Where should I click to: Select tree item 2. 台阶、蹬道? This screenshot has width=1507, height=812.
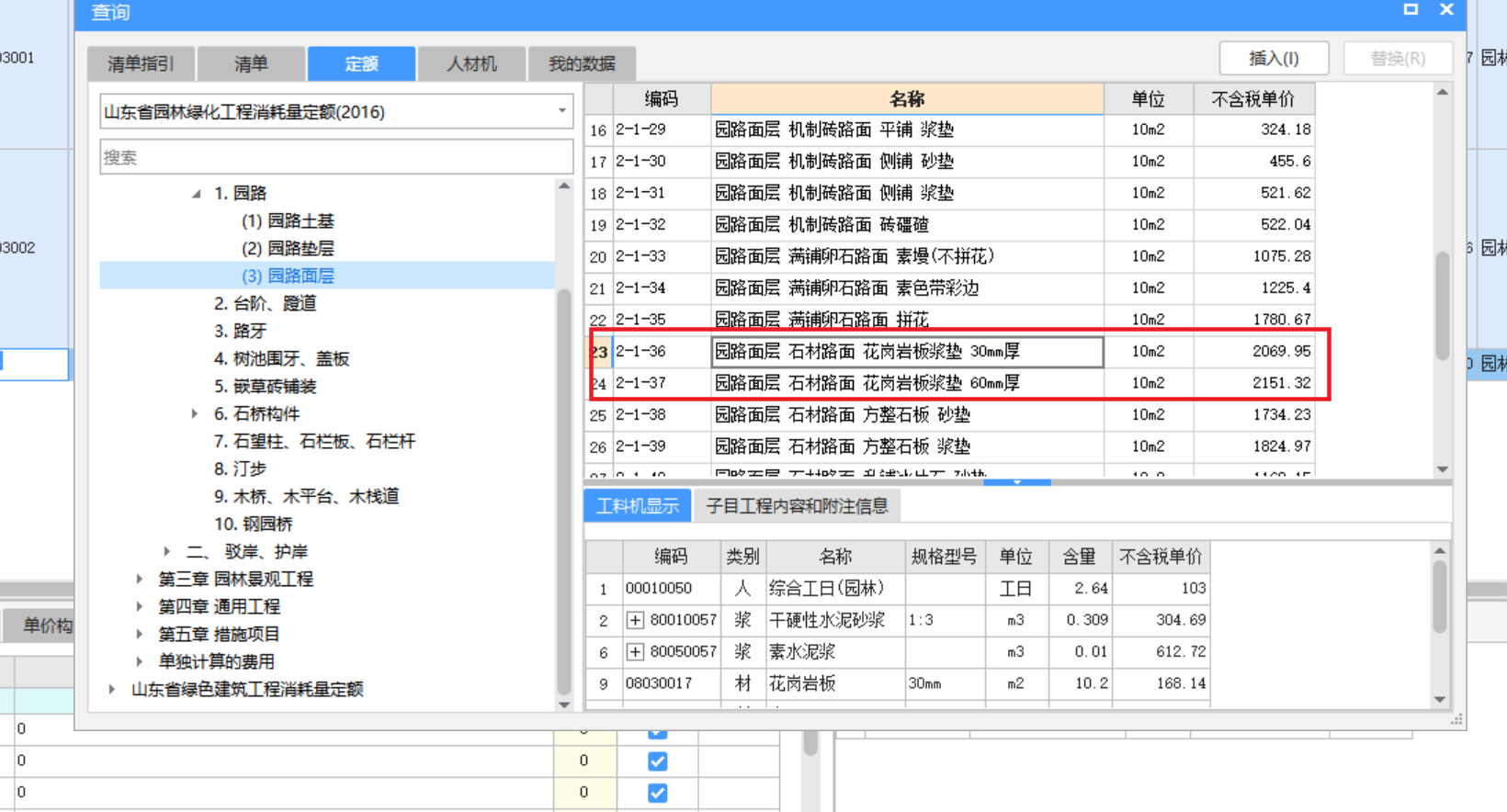(x=265, y=304)
